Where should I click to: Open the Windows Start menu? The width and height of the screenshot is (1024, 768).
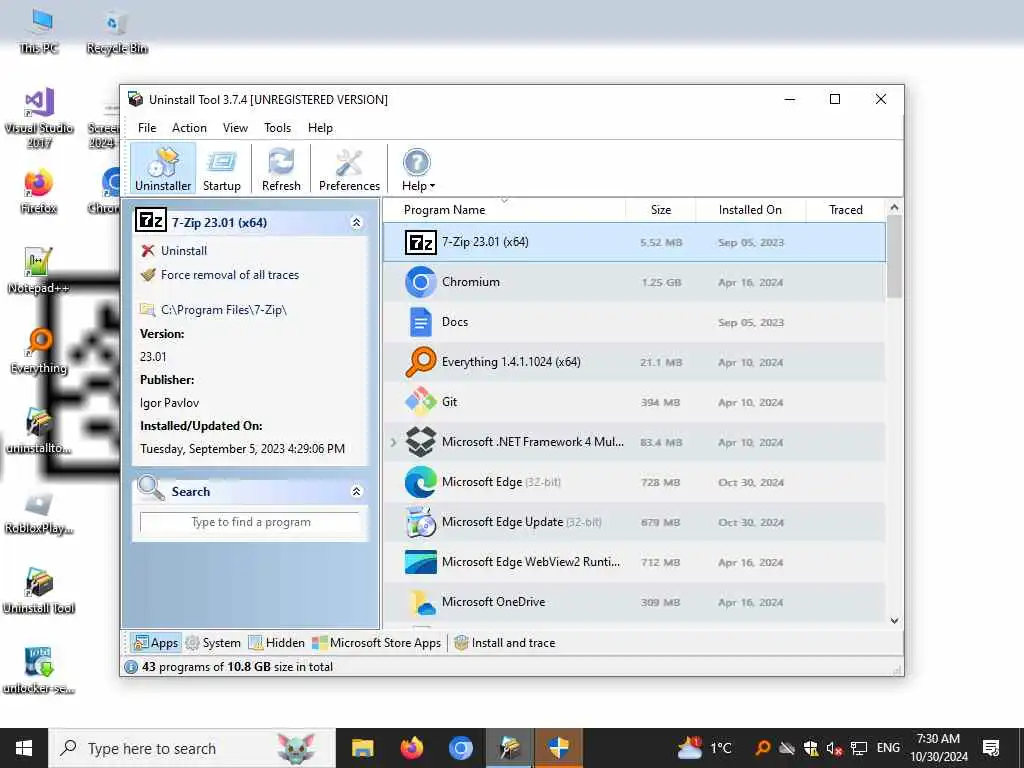24,748
